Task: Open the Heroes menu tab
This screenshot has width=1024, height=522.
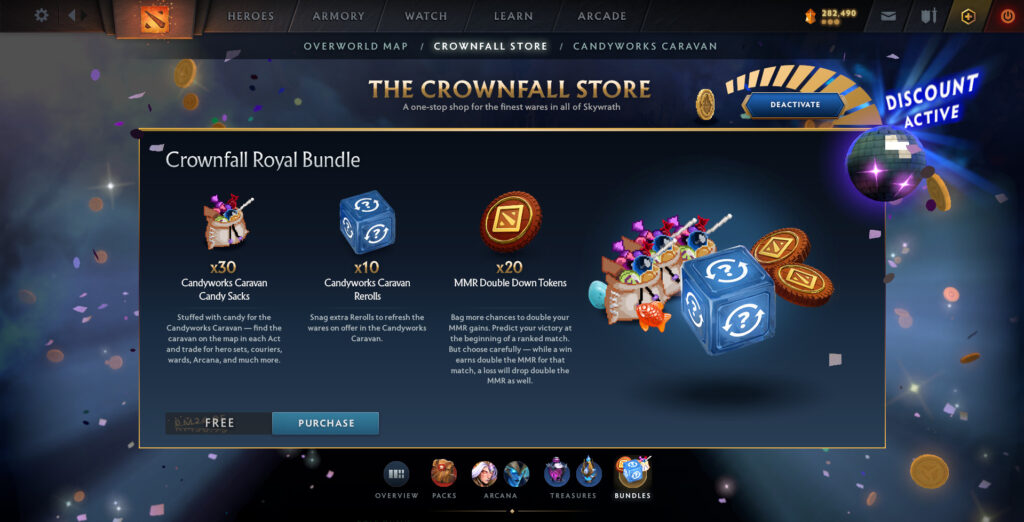Action: point(251,16)
